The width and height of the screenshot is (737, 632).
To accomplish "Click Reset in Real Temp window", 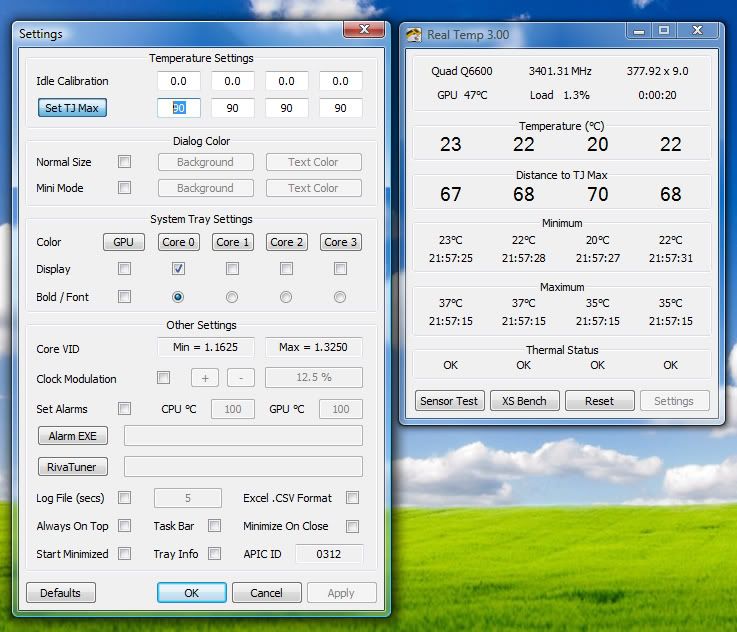I will (600, 401).
